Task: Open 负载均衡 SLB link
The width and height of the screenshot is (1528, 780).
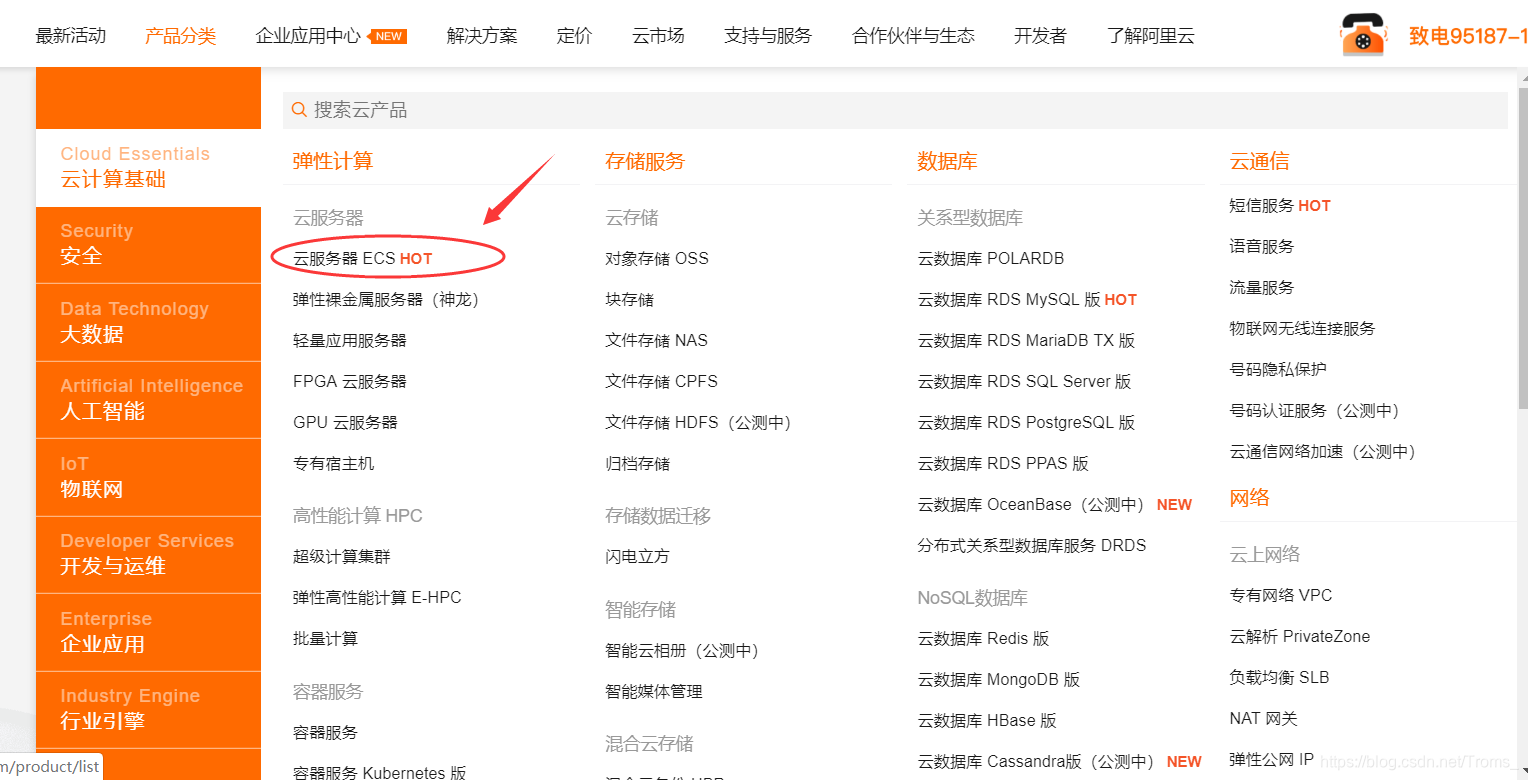Action: [1279, 677]
